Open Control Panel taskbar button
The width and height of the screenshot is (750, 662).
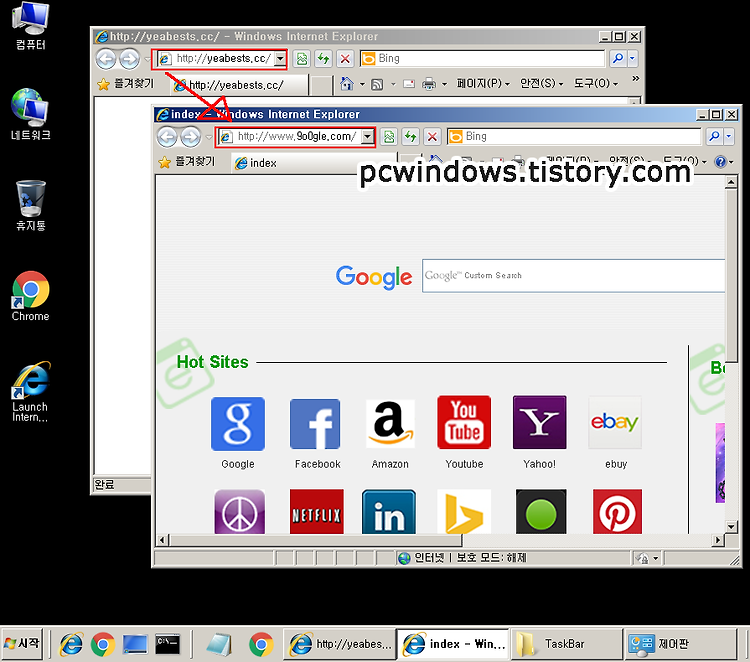[x=679, y=644]
